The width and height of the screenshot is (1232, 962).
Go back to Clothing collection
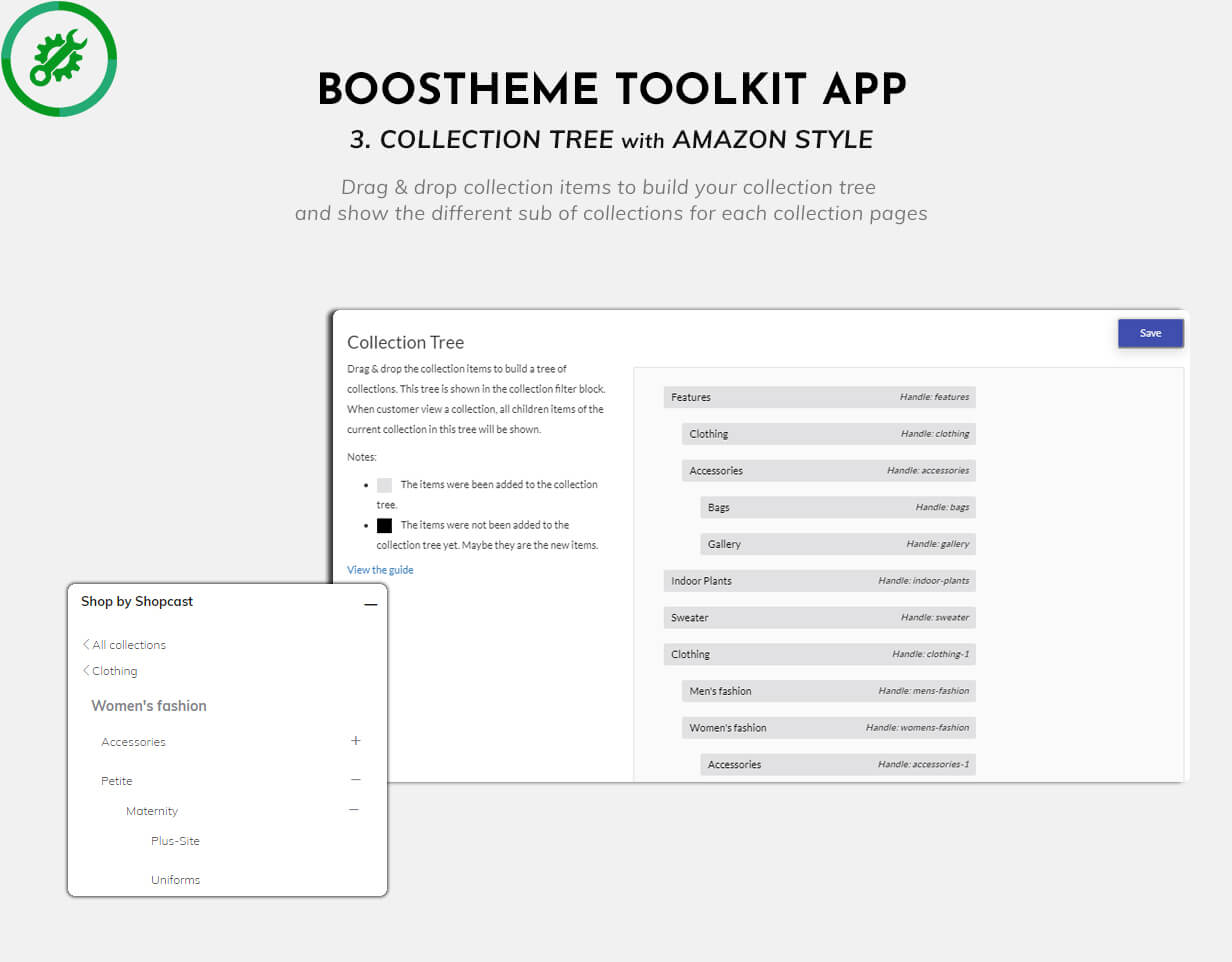pos(110,671)
